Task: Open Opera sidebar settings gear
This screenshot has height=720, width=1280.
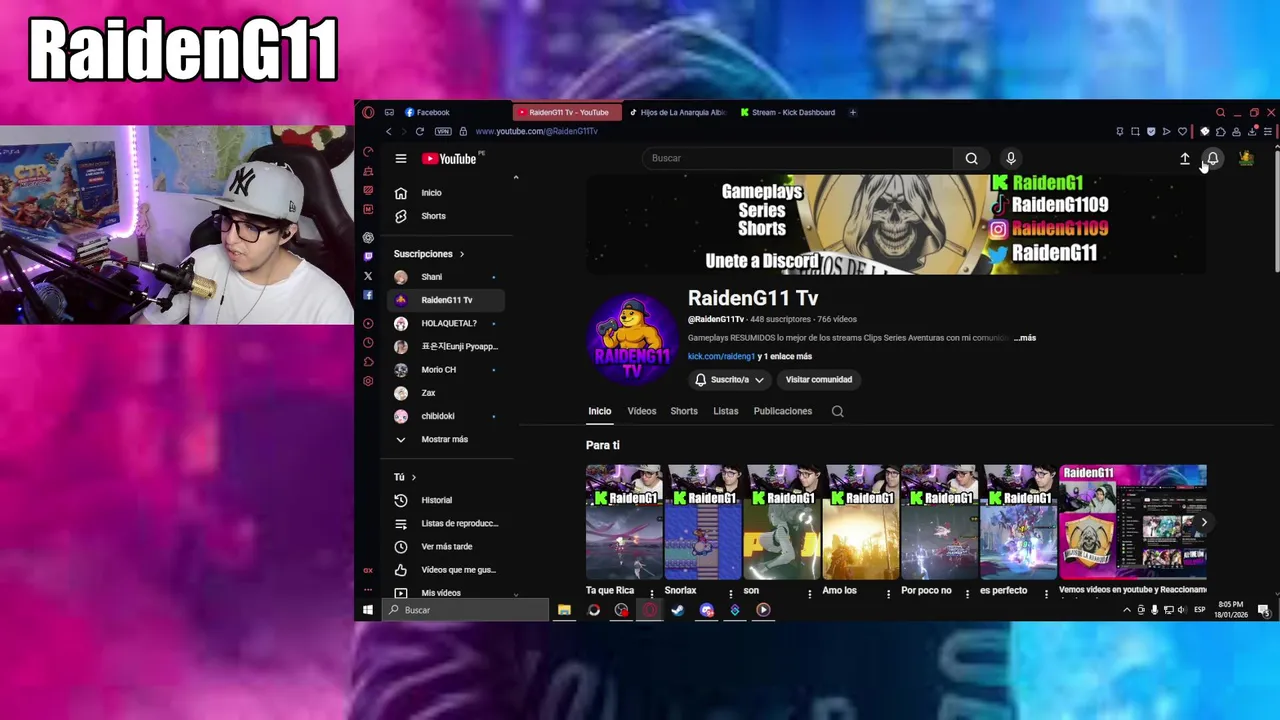Action: 368,381
